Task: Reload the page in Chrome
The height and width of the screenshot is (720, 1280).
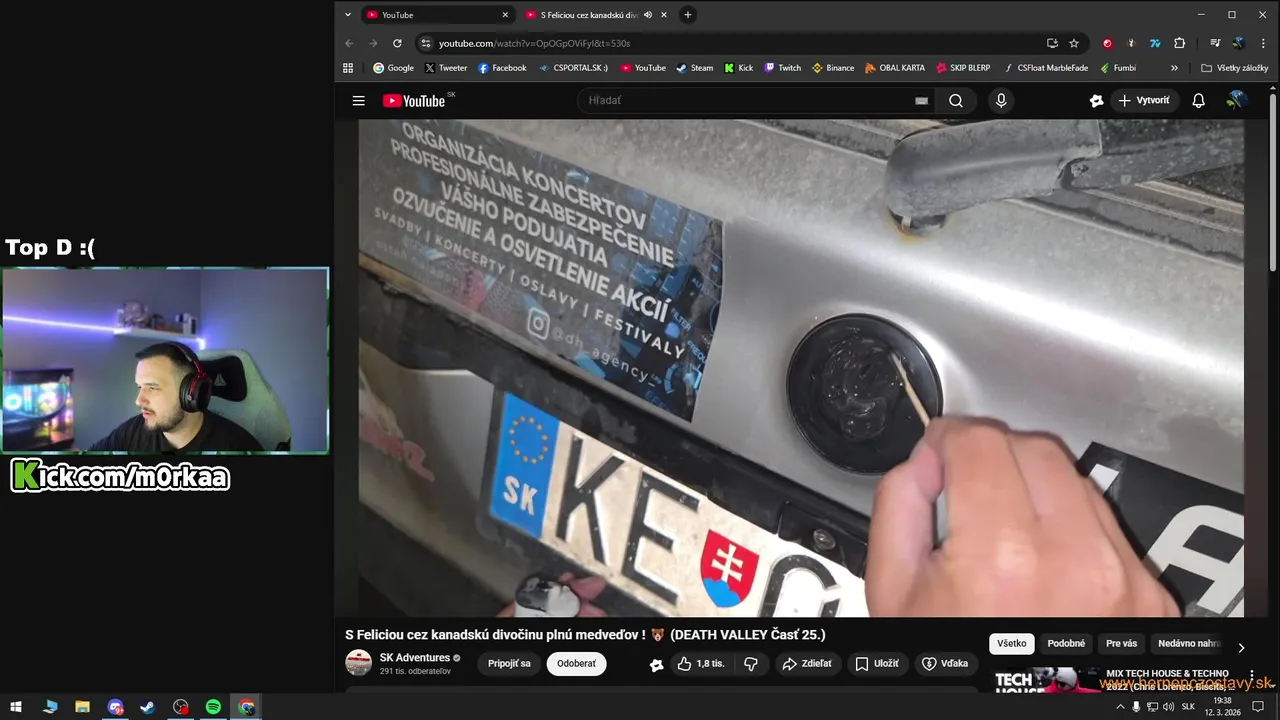Action: 397,43
